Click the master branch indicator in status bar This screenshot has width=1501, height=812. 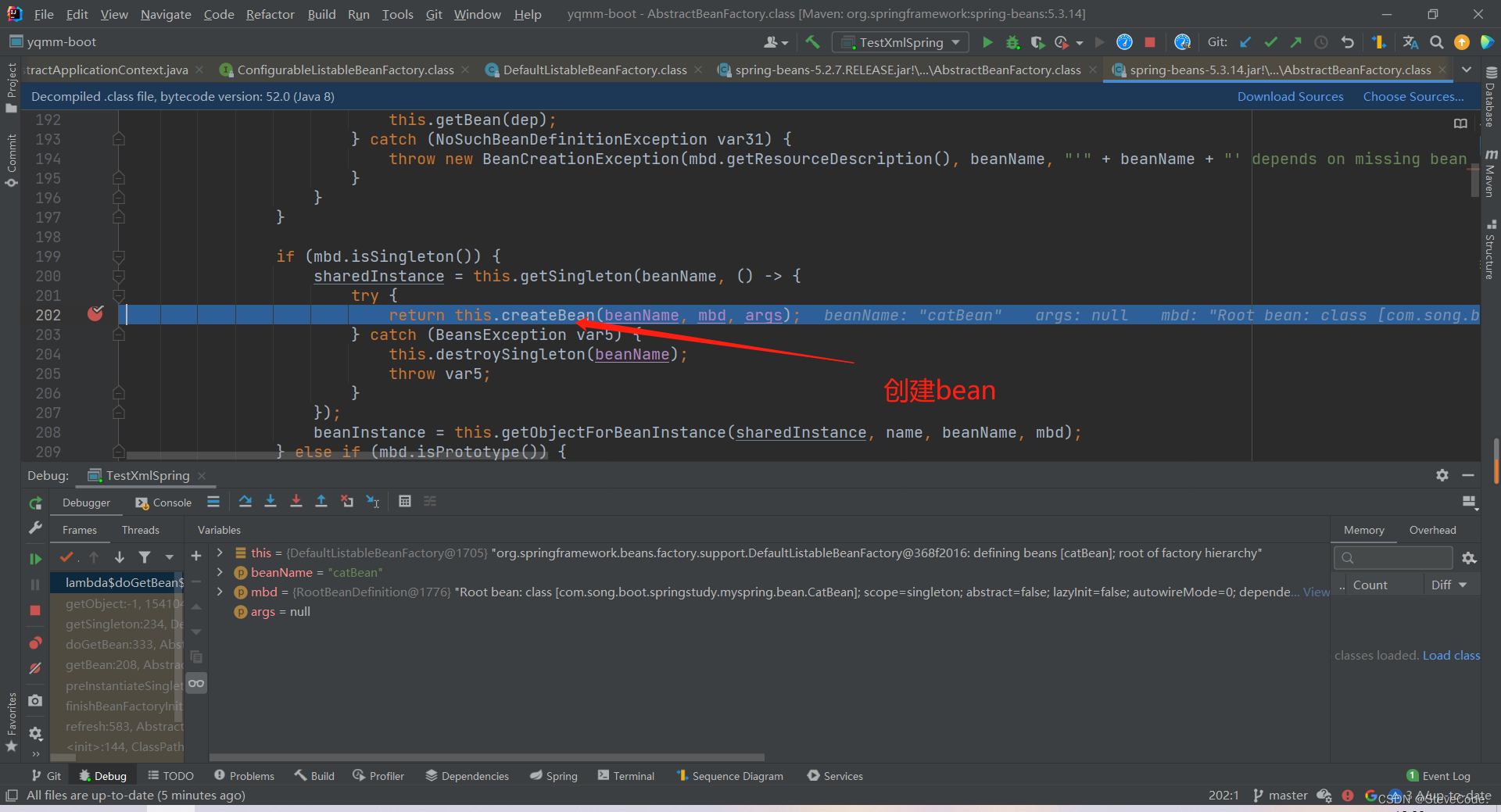click(x=1280, y=795)
